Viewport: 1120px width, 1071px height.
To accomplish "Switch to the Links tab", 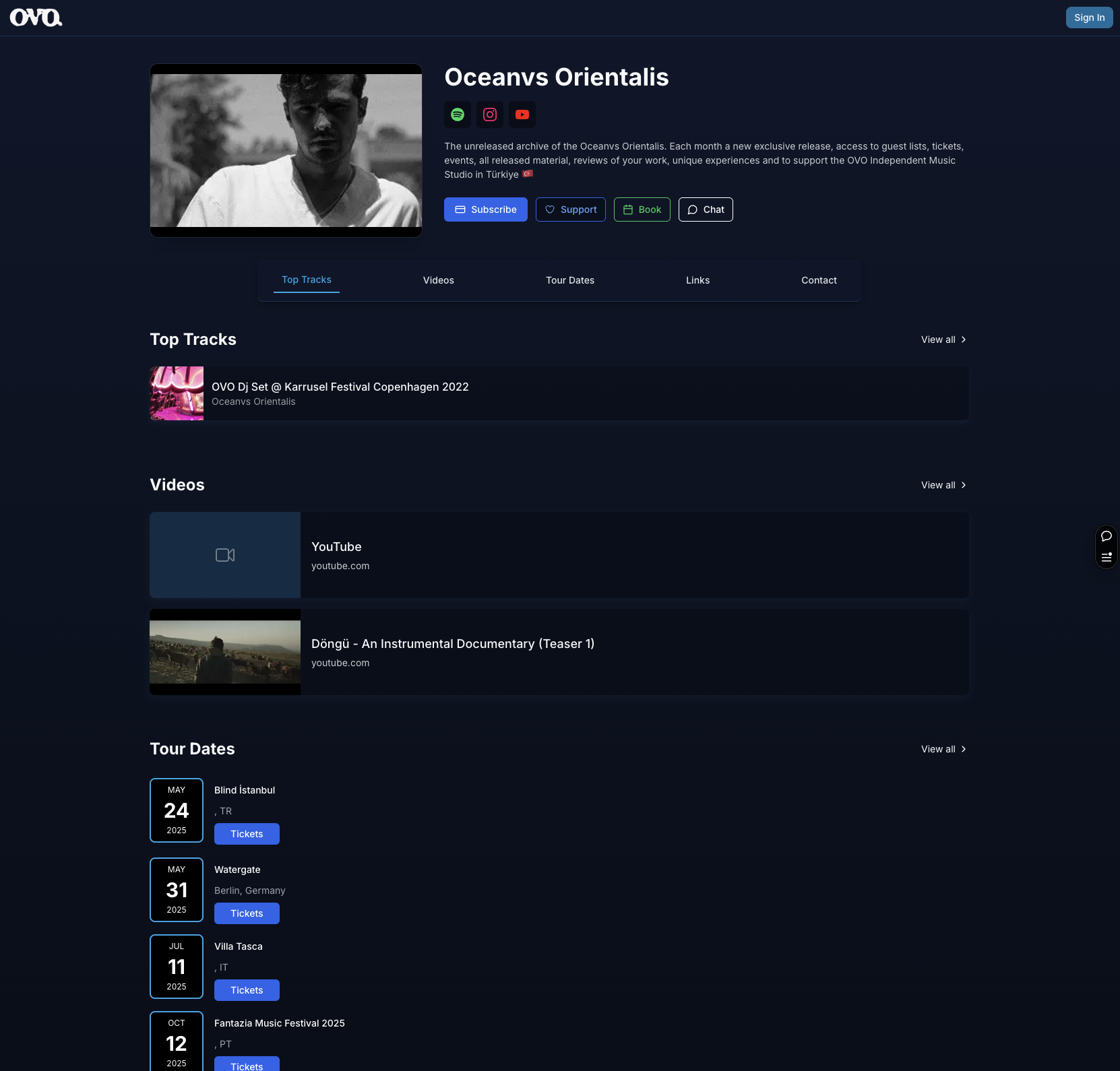I will tap(697, 280).
